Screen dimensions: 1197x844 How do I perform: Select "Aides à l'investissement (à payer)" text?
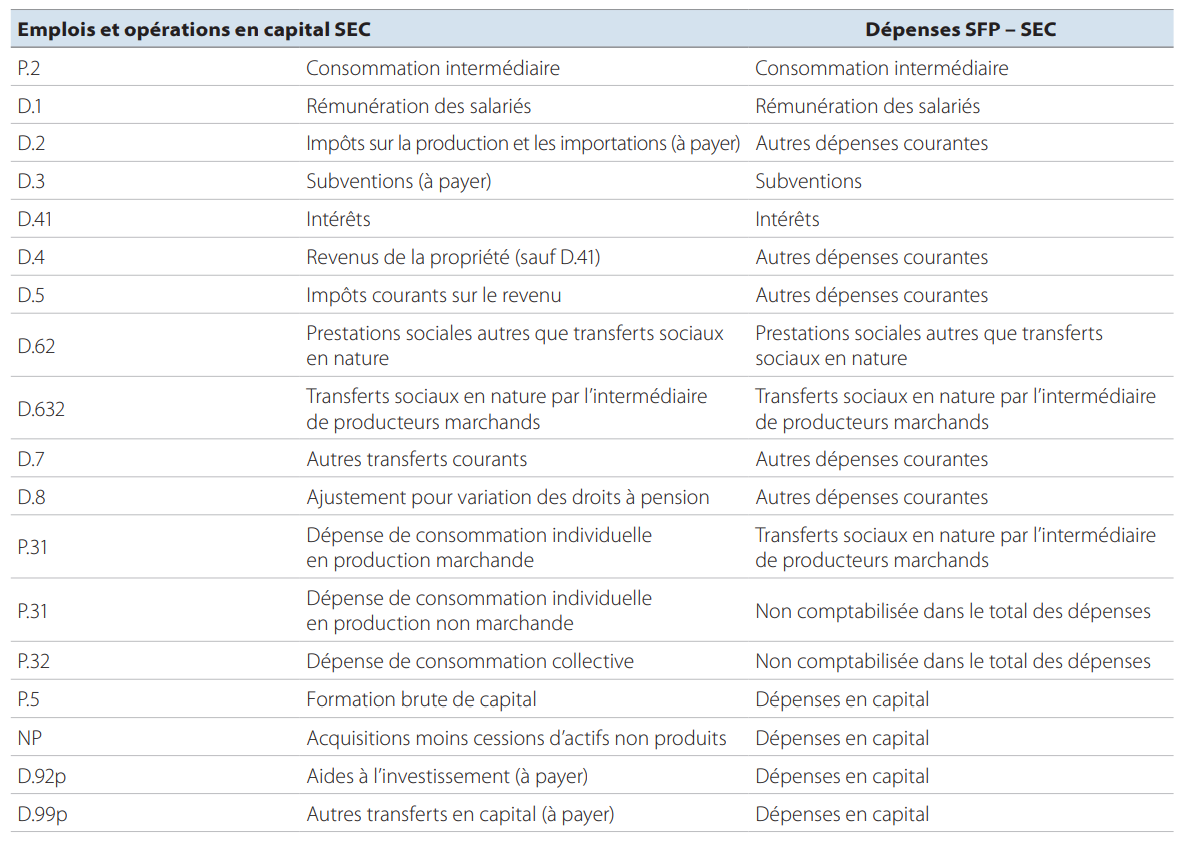point(446,777)
